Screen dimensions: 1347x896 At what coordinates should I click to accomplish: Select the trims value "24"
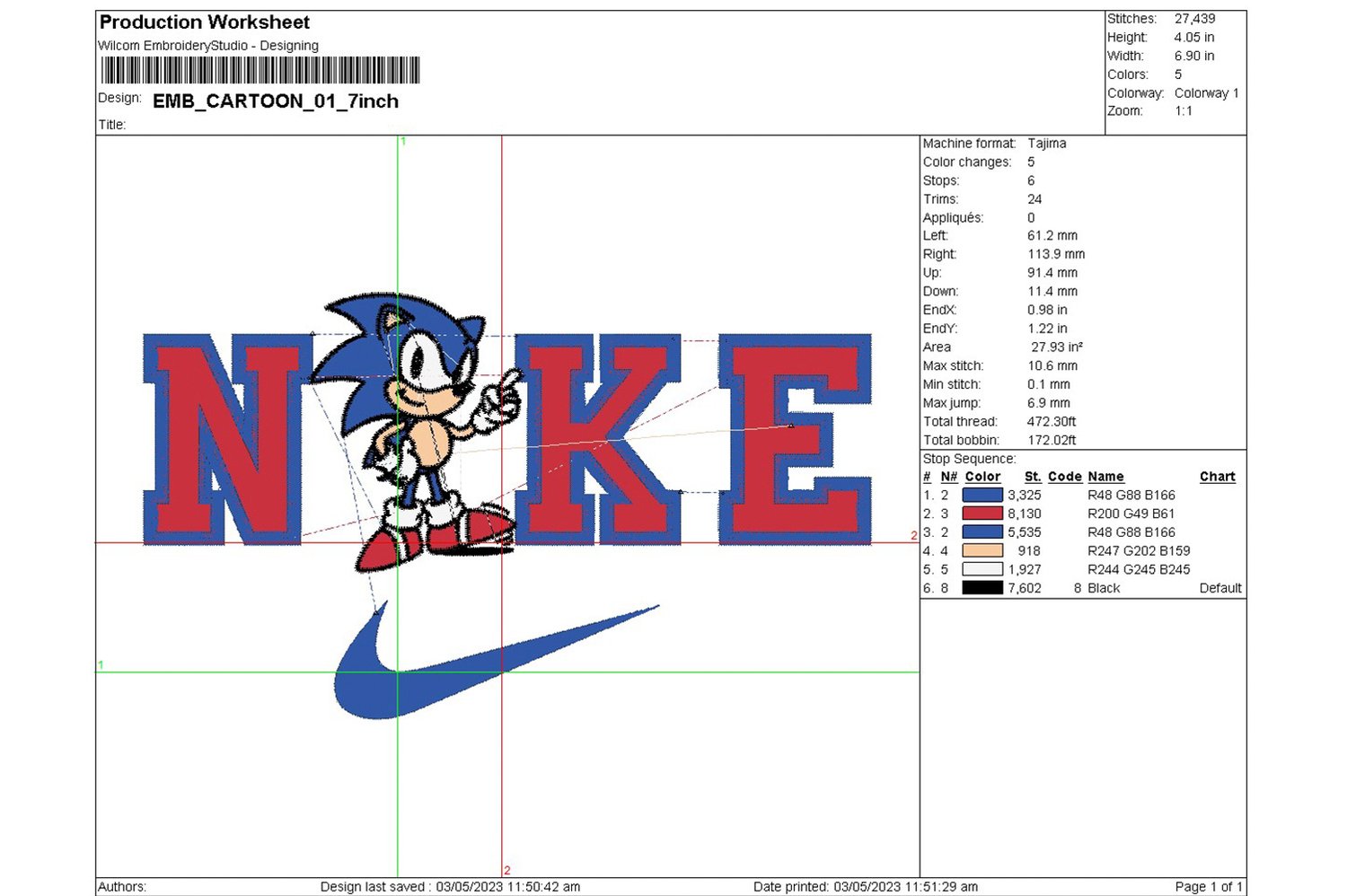pyautogui.click(x=1034, y=199)
